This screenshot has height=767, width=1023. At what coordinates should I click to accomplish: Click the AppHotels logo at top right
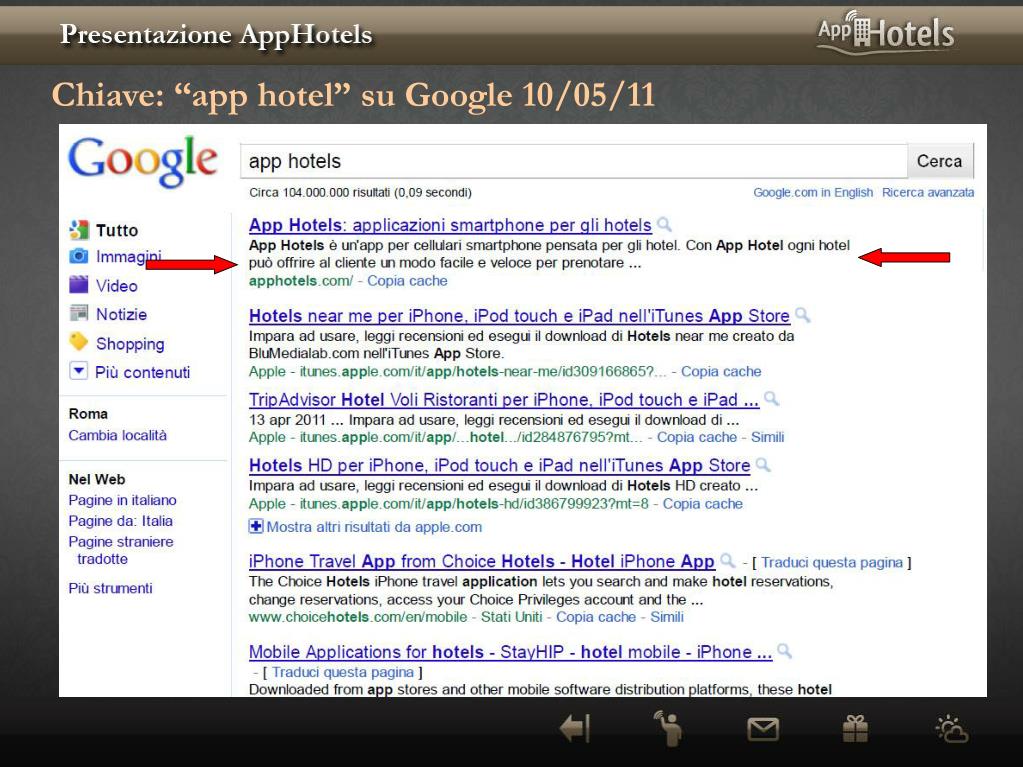point(886,31)
